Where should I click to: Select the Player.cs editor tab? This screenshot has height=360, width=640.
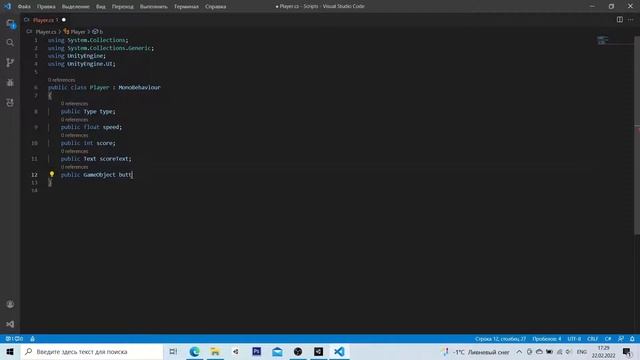(x=44, y=20)
